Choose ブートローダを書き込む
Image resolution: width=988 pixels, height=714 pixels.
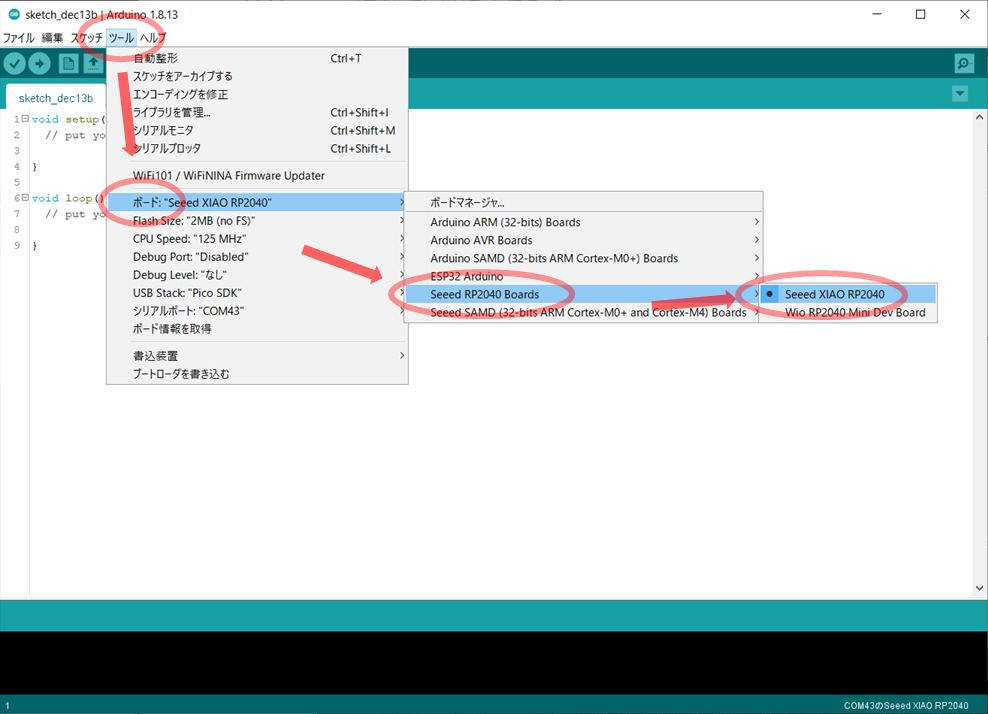coord(257,374)
